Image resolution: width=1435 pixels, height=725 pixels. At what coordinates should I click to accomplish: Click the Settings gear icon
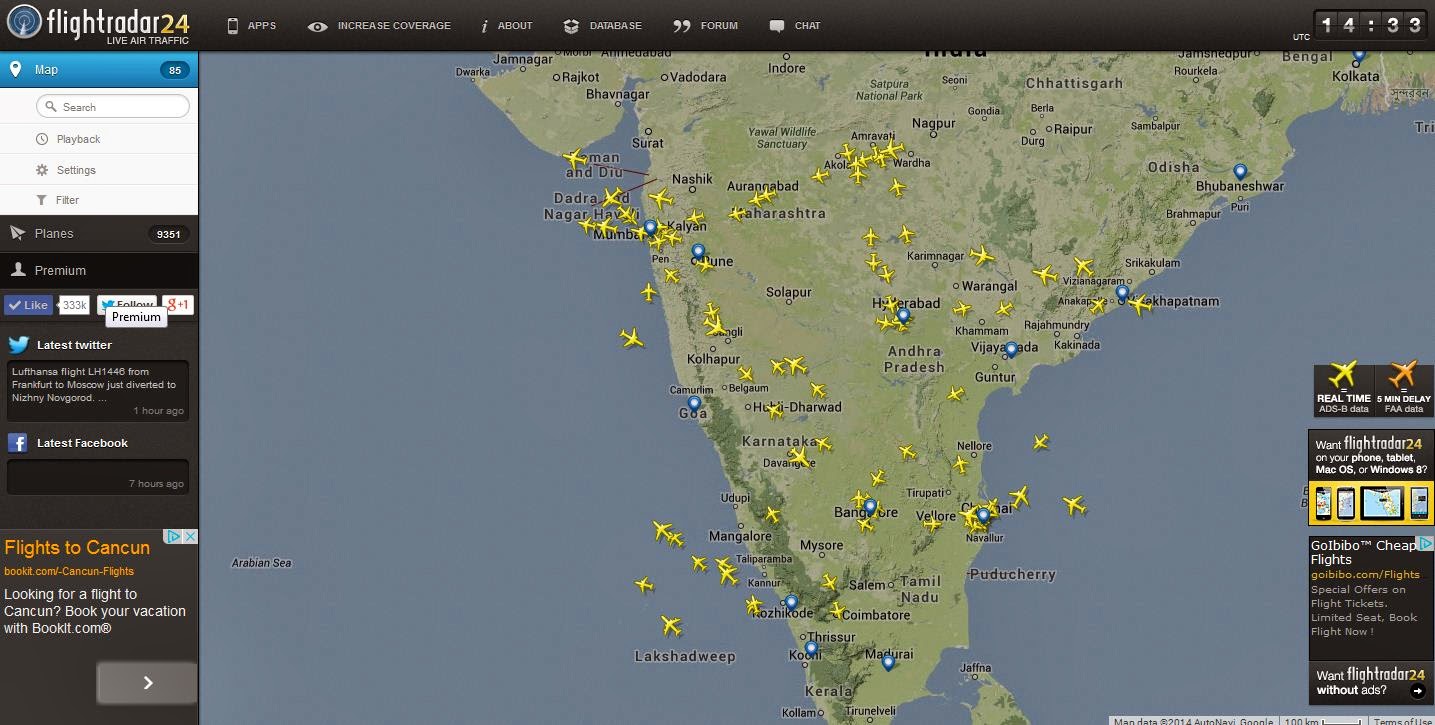pyautogui.click(x=42, y=170)
